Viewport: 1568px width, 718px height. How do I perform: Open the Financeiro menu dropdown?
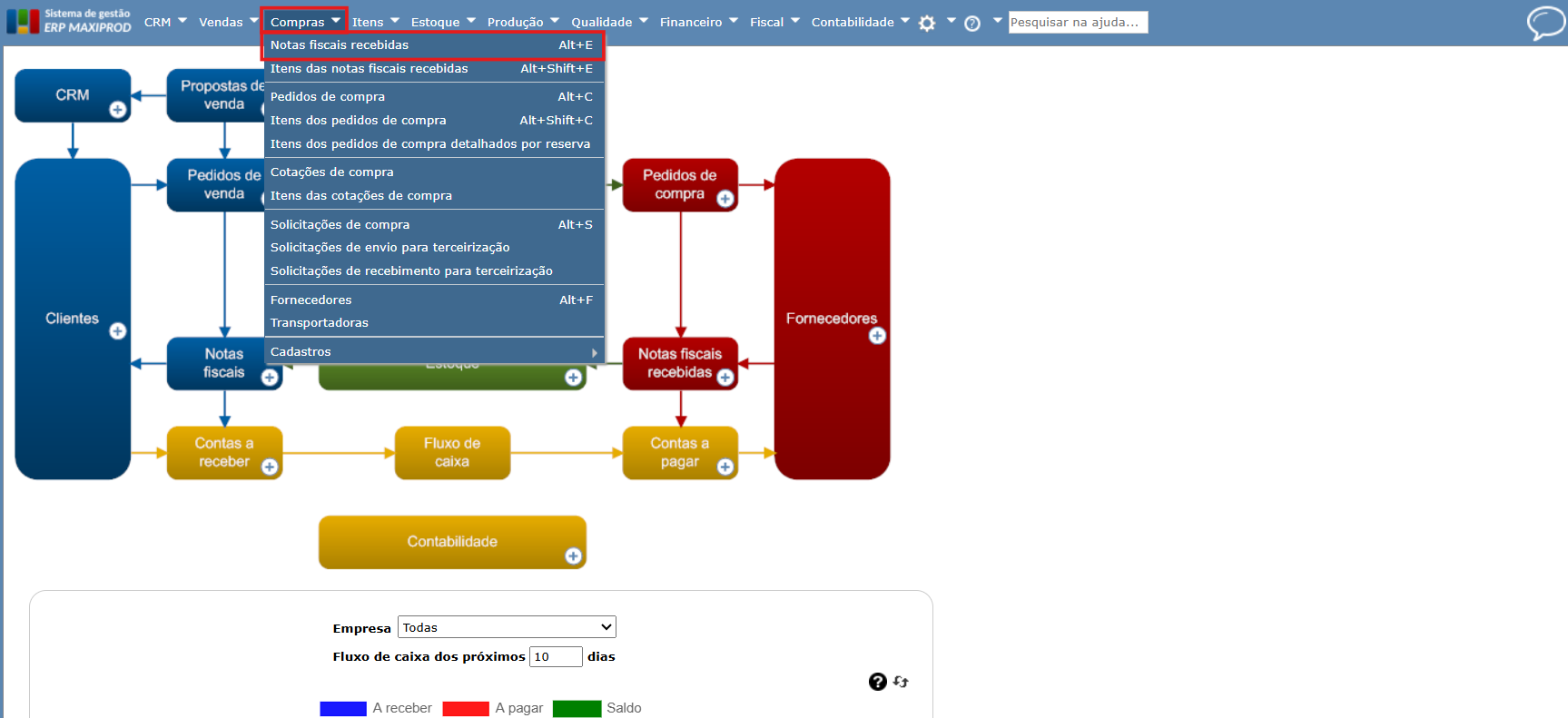(698, 22)
